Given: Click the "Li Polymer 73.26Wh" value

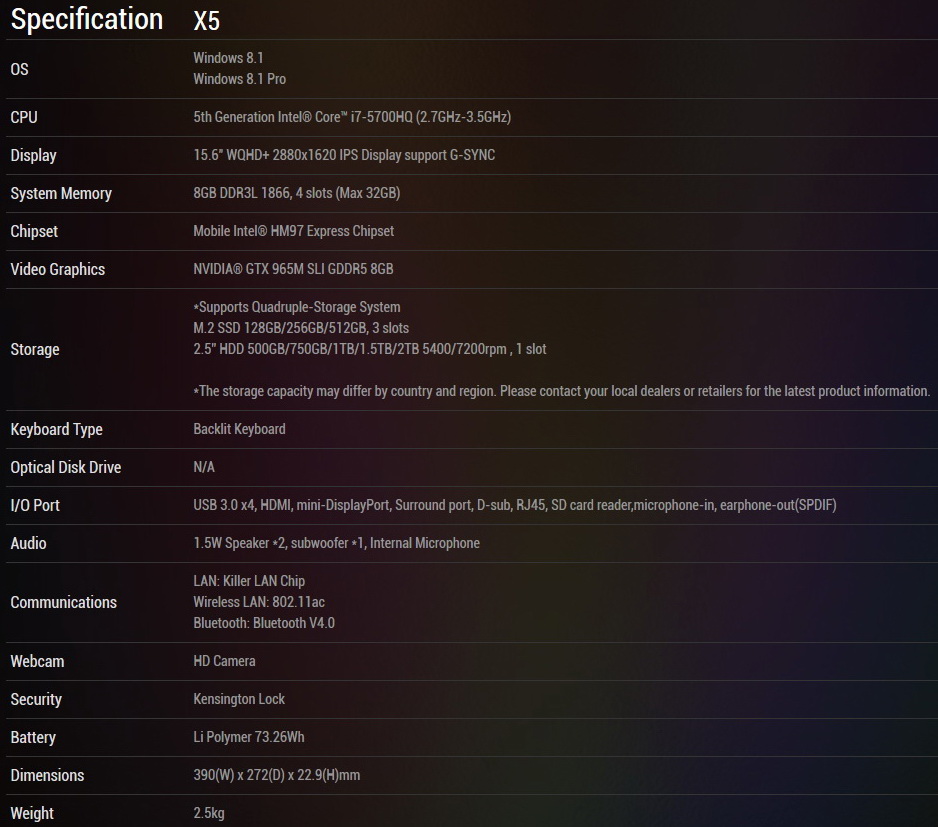Looking at the screenshot, I should point(249,737).
